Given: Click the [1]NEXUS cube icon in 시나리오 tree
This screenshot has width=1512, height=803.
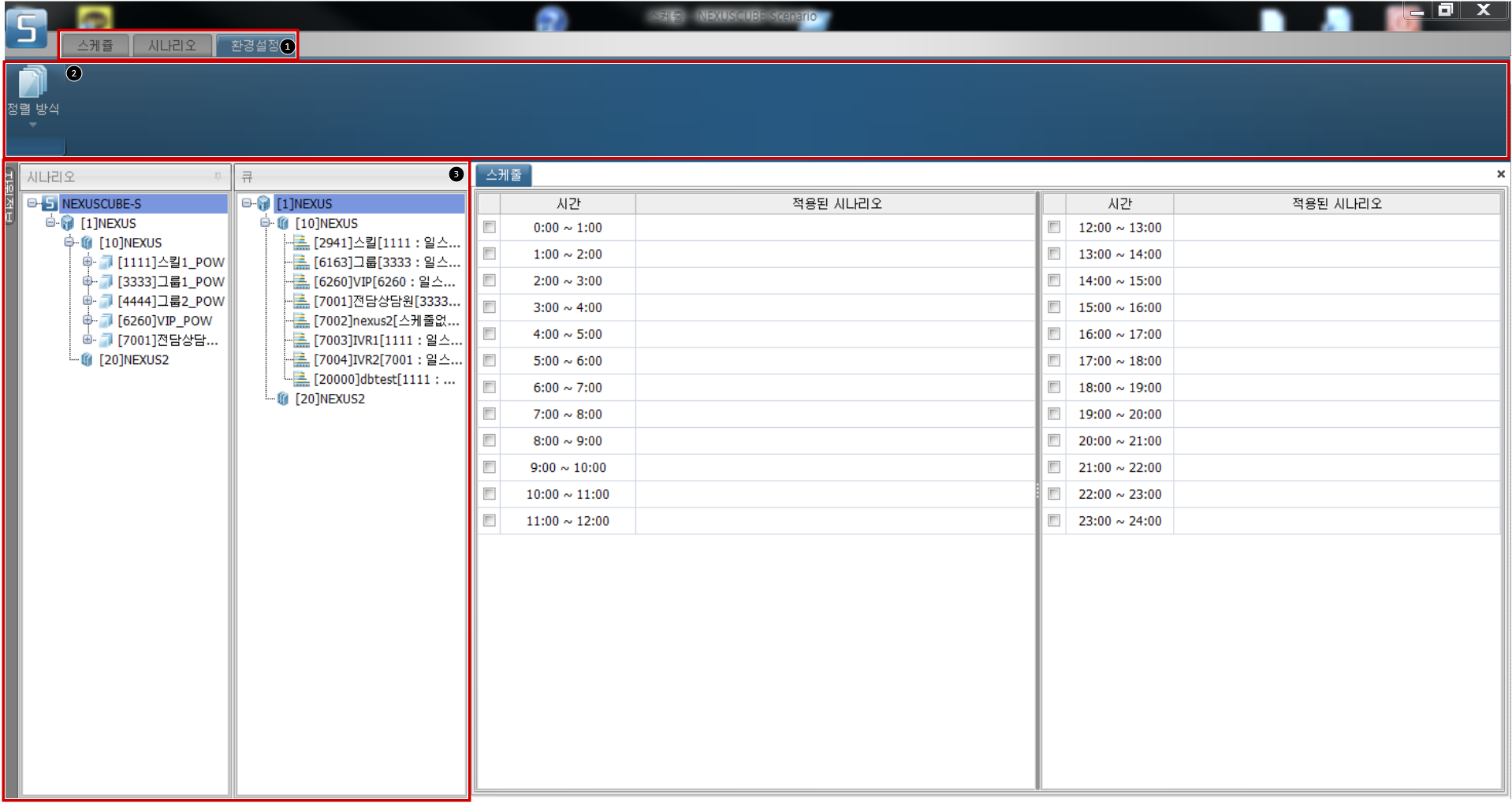Looking at the screenshot, I should click(x=68, y=223).
